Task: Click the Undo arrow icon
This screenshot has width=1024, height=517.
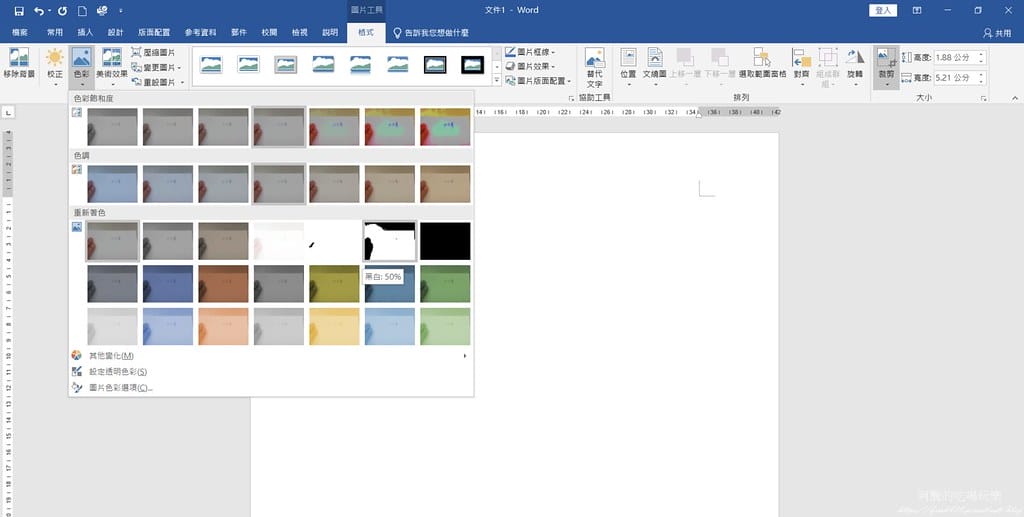Action: pos(39,10)
